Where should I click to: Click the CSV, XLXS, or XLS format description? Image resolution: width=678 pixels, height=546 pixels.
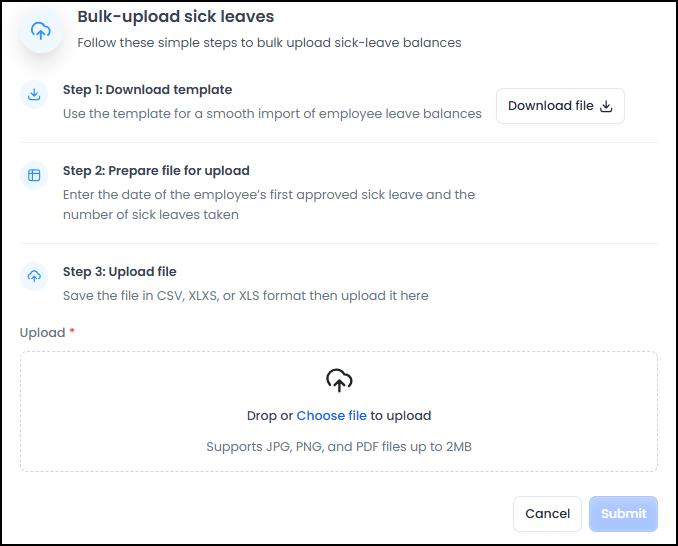coord(246,295)
